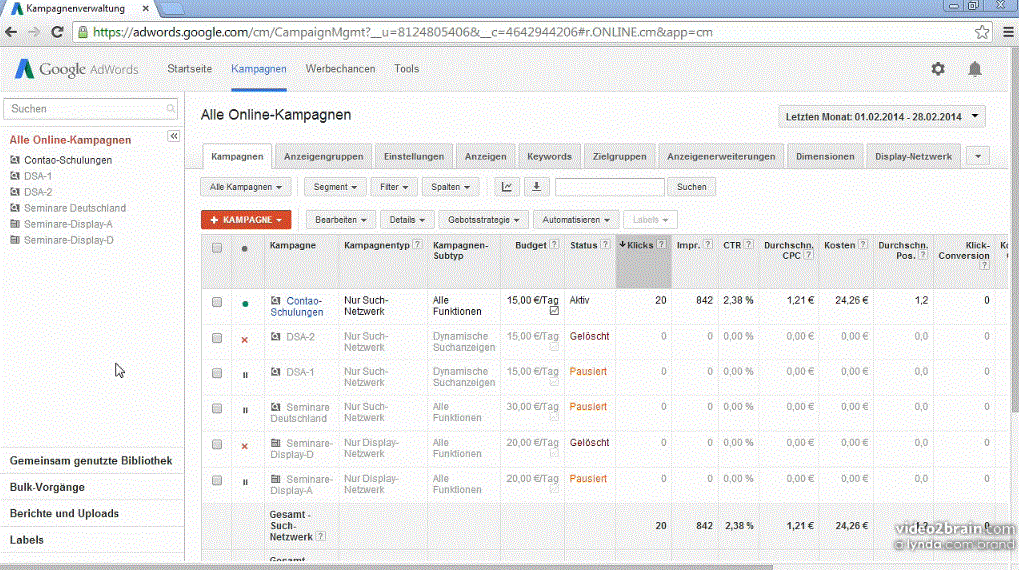Open the Tools menu
The height and width of the screenshot is (570, 1019).
tap(406, 68)
